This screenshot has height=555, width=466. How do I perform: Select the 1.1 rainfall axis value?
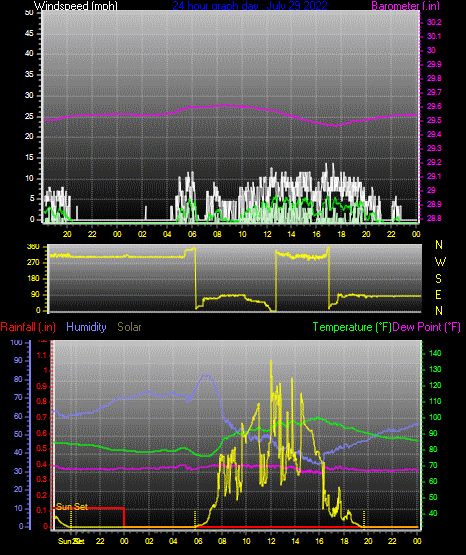click(x=42, y=355)
